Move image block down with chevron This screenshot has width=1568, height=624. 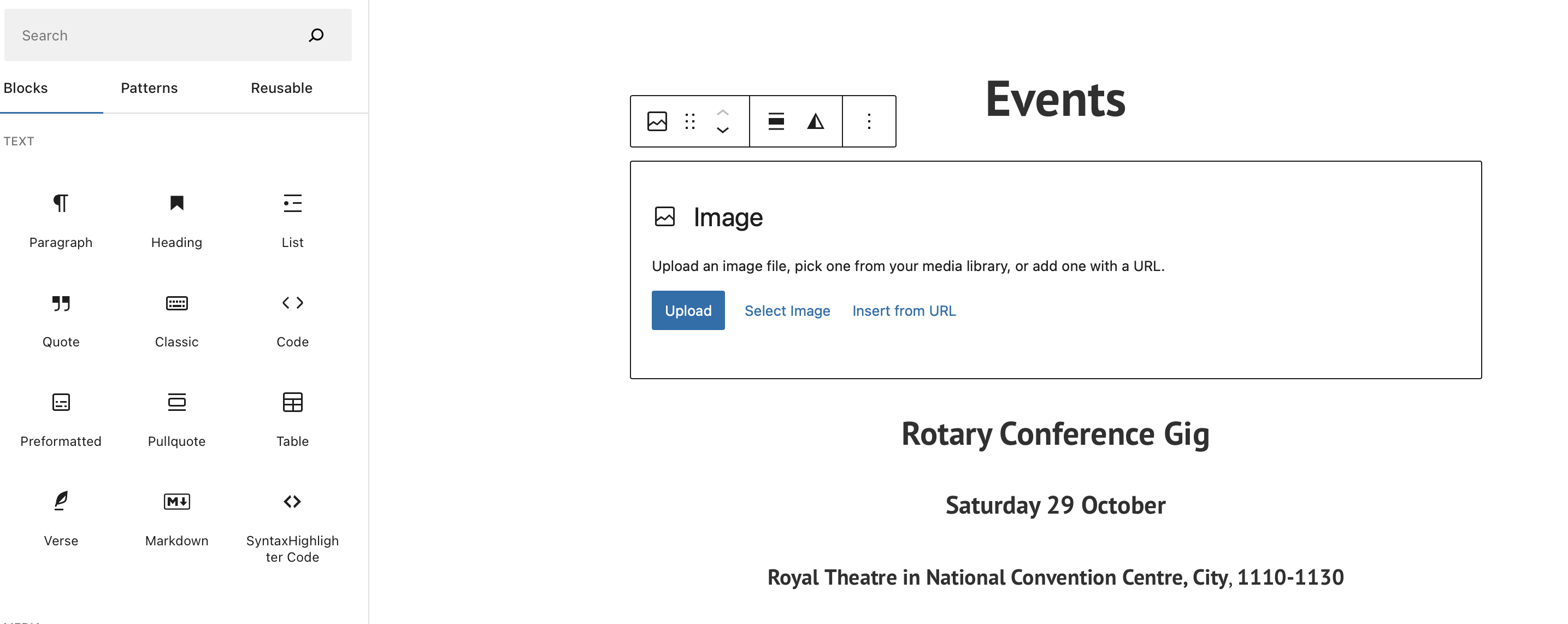click(722, 130)
